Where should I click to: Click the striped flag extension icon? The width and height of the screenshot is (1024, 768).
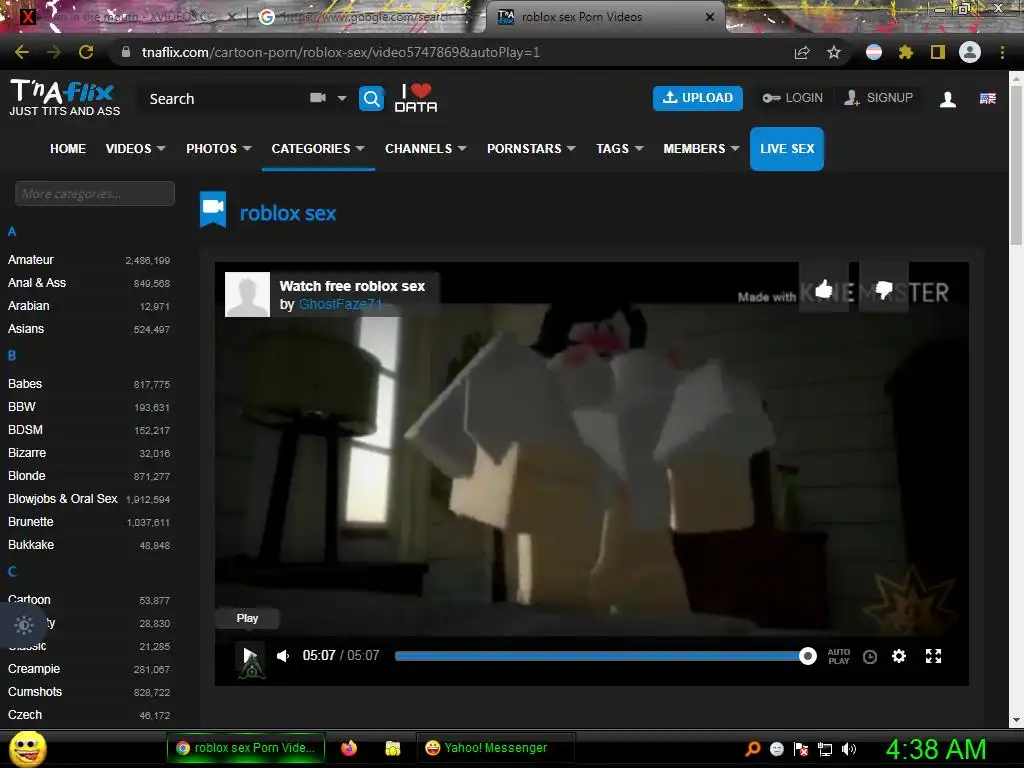(x=874, y=52)
